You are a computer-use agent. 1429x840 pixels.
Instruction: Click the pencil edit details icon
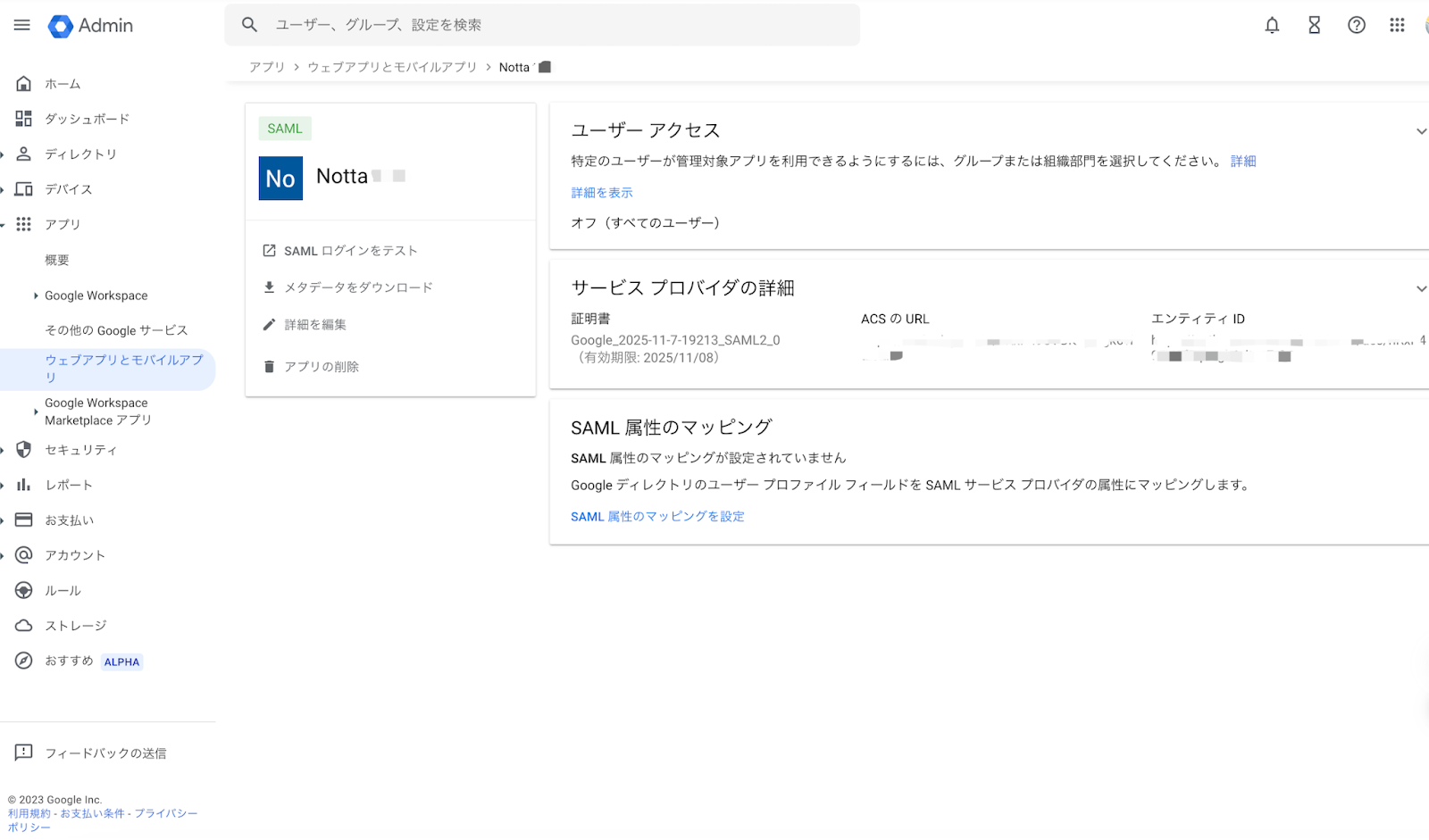pyautogui.click(x=269, y=324)
